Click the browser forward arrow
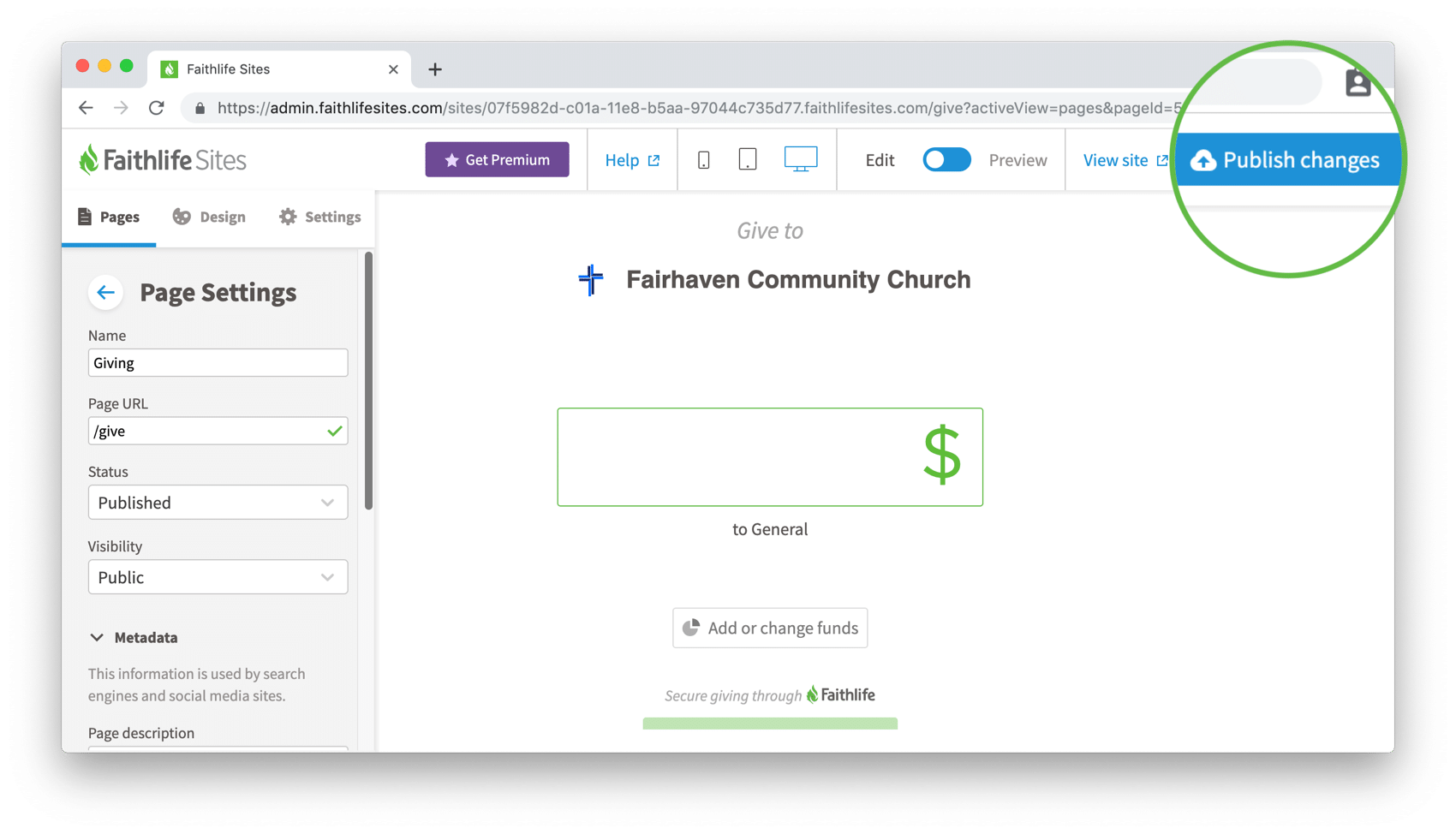 (121, 108)
